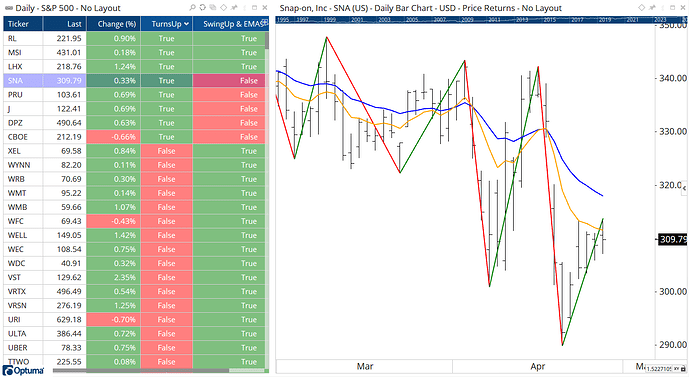Select the PRU ticker row
This screenshot has height=377, width=689.
[x=134, y=94]
